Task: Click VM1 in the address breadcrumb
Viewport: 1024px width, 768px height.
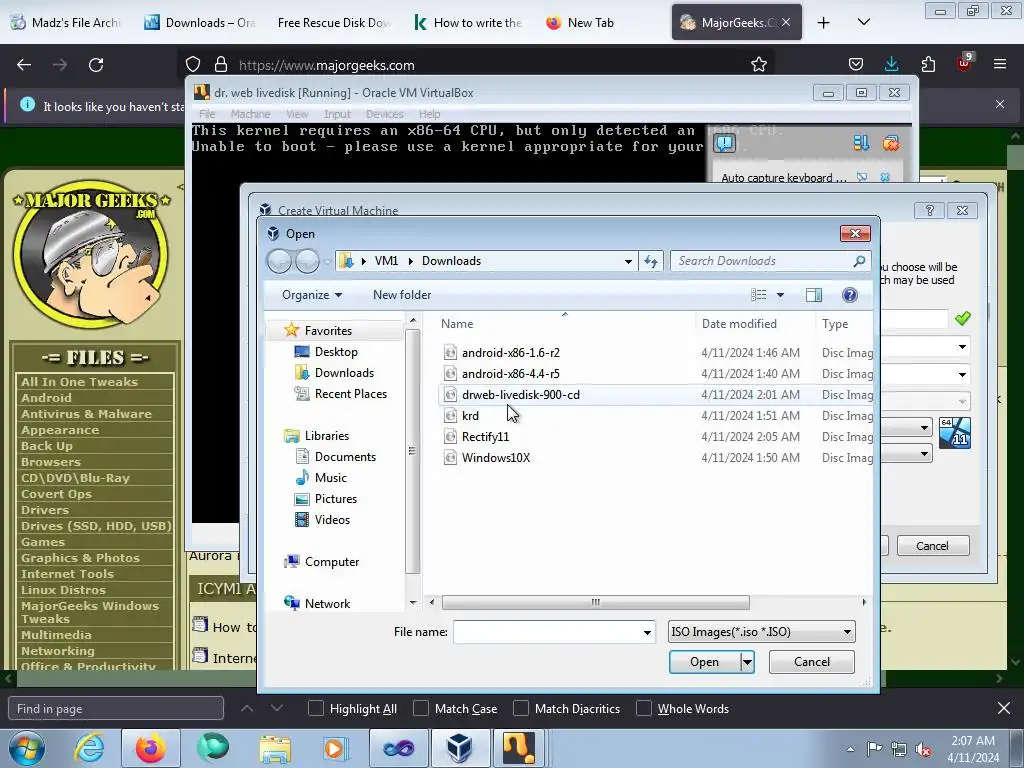Action: pos(386,261)
